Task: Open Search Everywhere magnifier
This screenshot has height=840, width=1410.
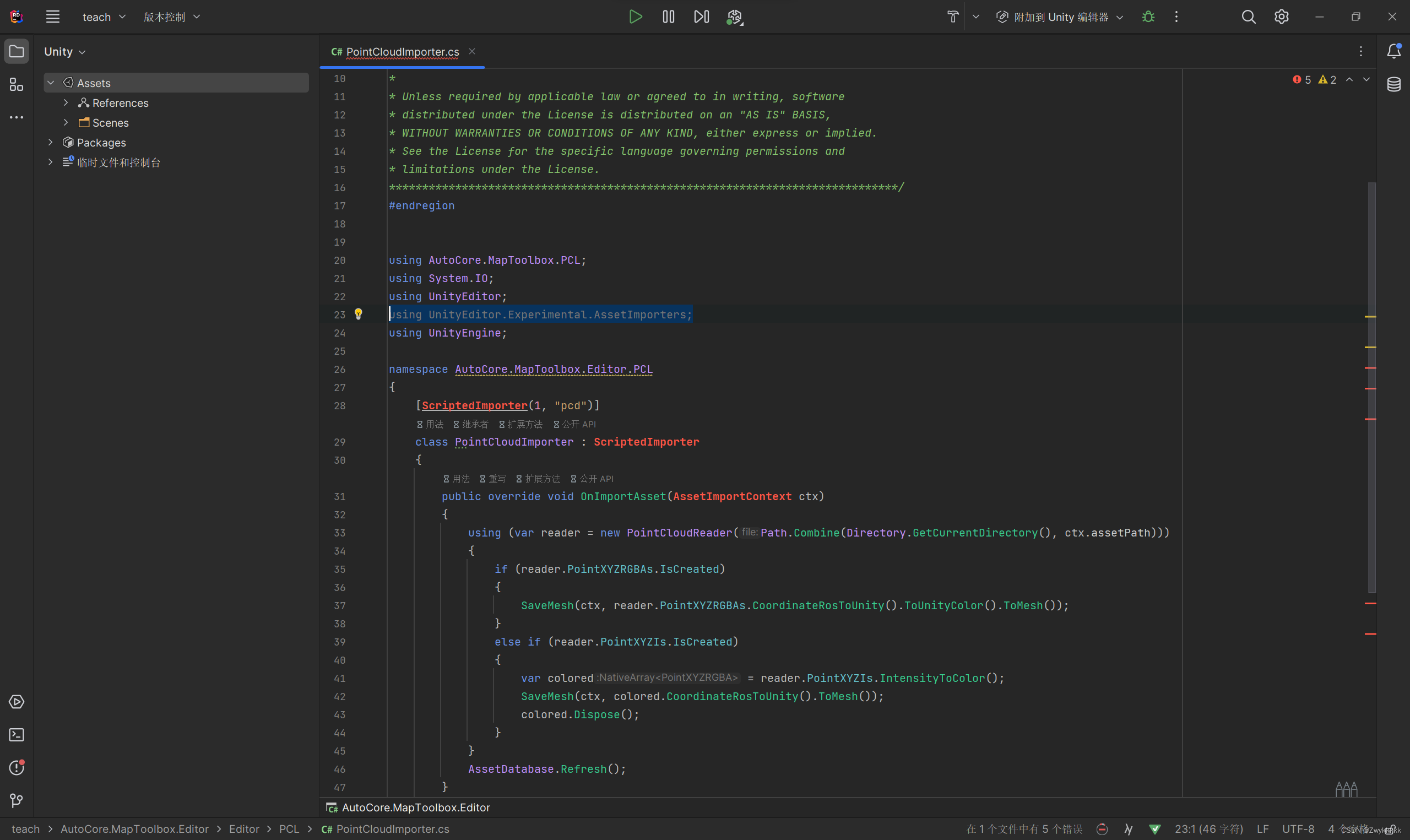Action: point(1249,17)
